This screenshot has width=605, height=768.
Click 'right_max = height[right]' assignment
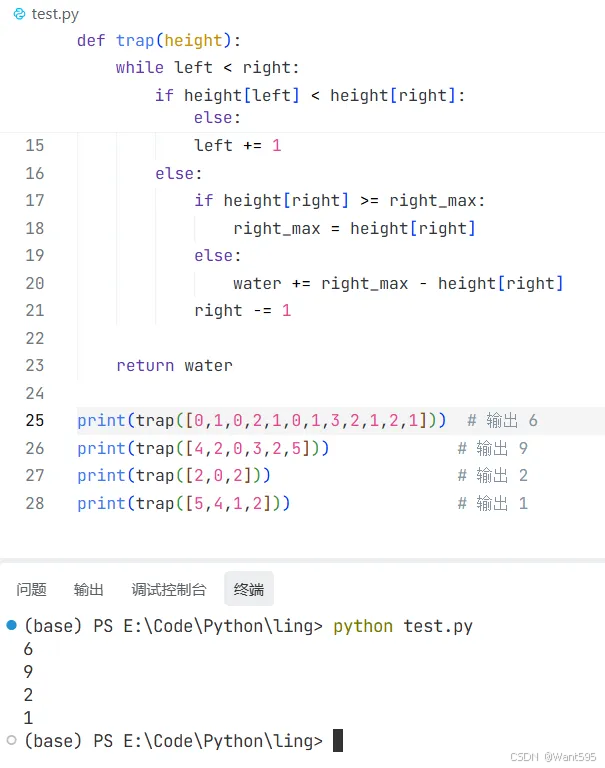[354, 228]
